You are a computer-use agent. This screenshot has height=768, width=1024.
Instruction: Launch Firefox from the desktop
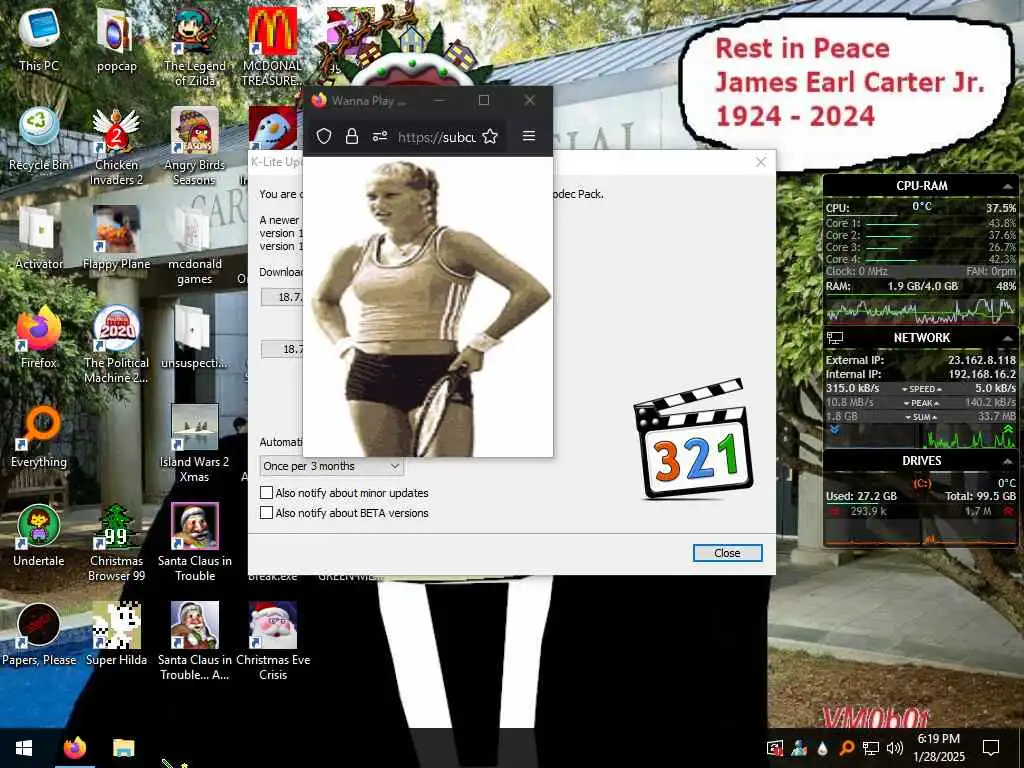(39, 337)
